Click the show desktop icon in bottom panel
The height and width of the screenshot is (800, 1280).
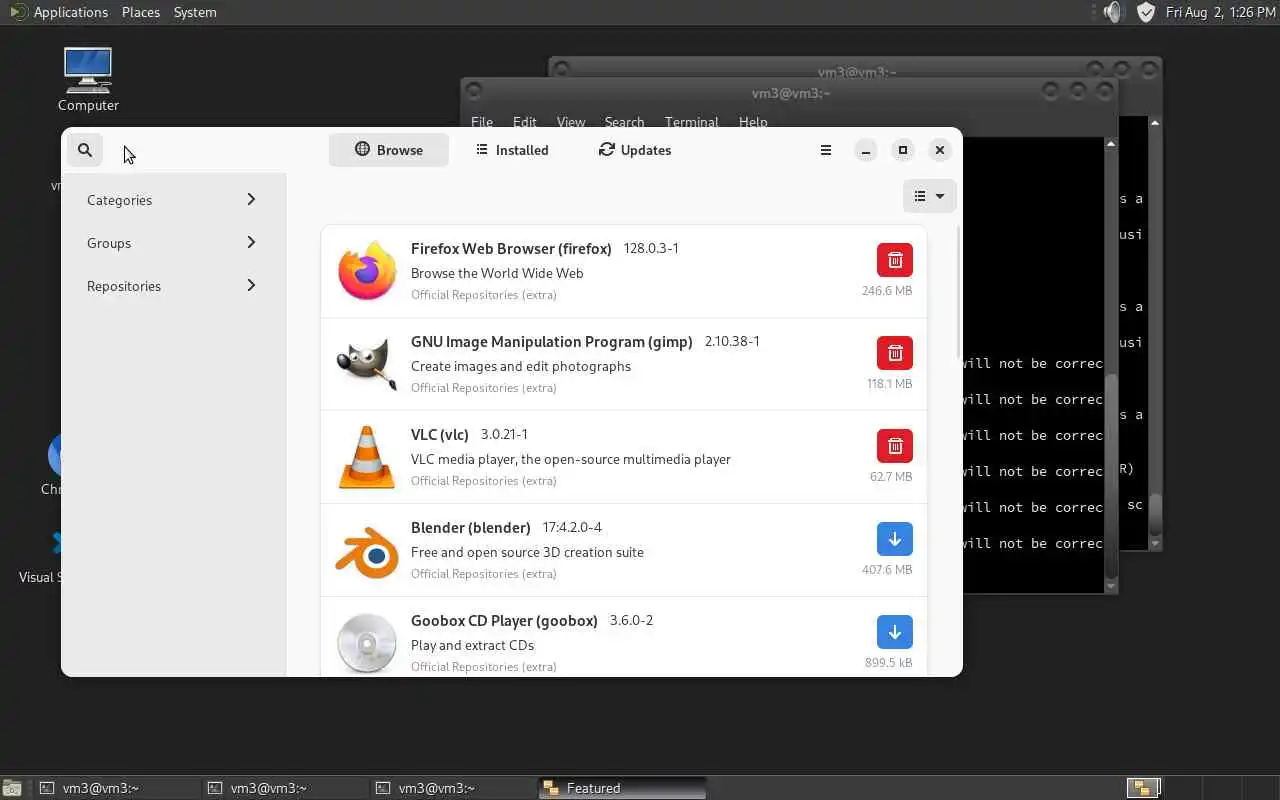10,788
